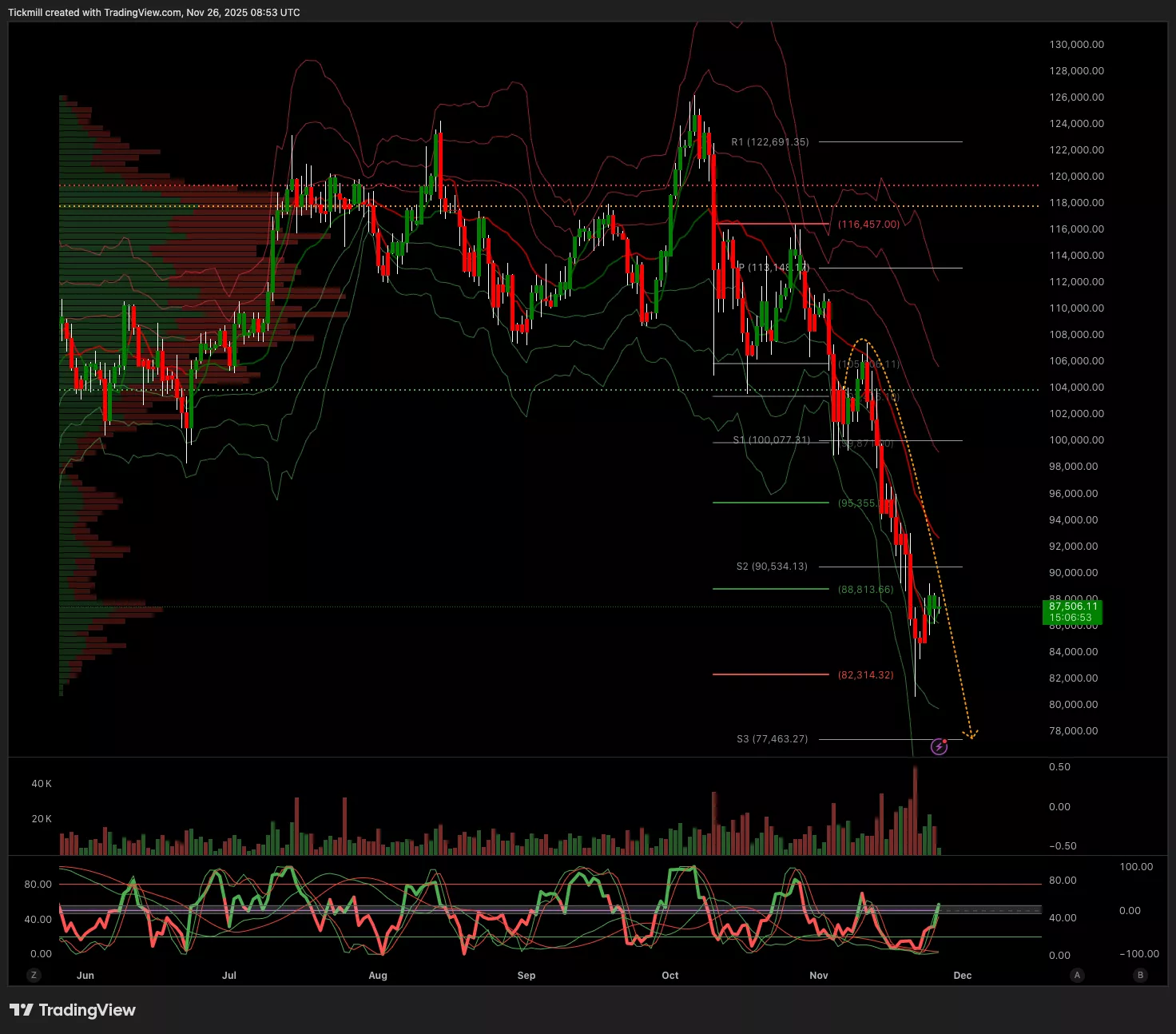
Task: Click the Dec label on the time axis
Action: tap(963, 976)
